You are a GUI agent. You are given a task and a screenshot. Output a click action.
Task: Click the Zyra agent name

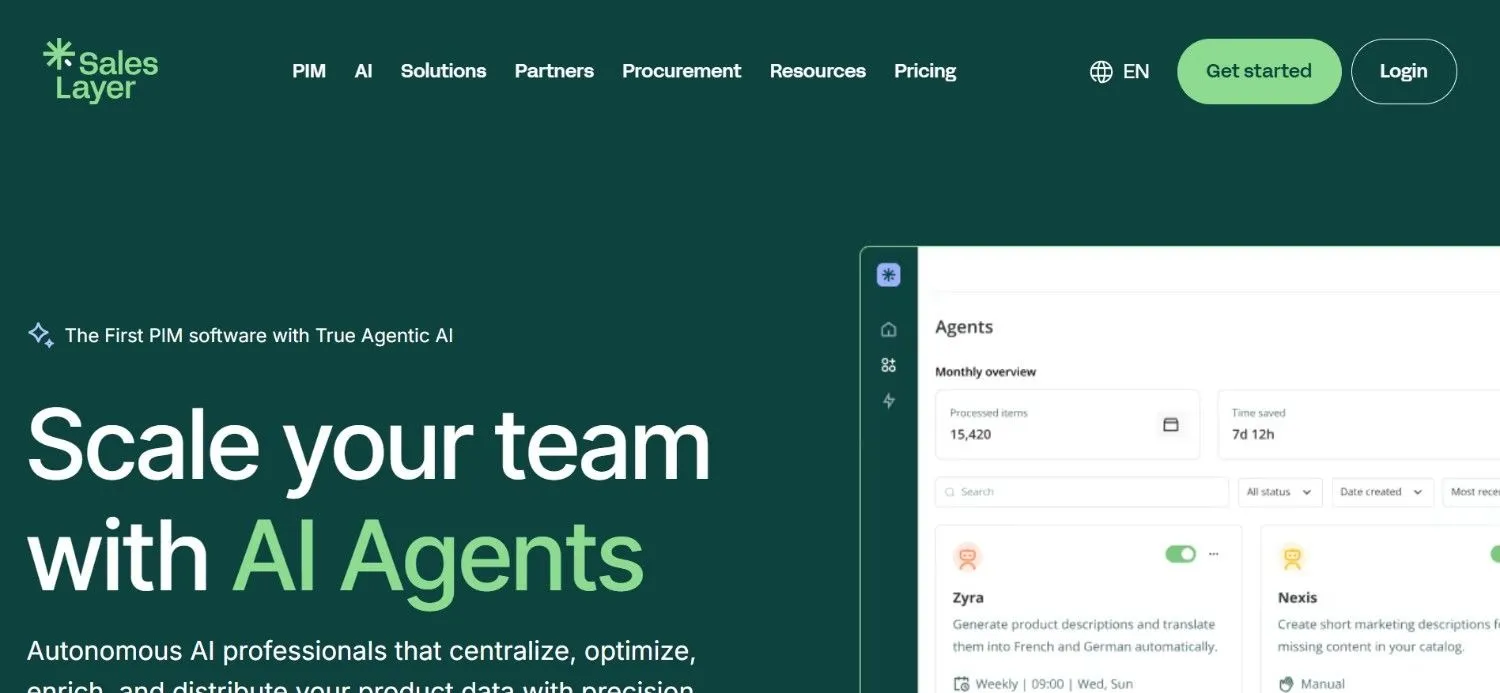tap(968, 598)
